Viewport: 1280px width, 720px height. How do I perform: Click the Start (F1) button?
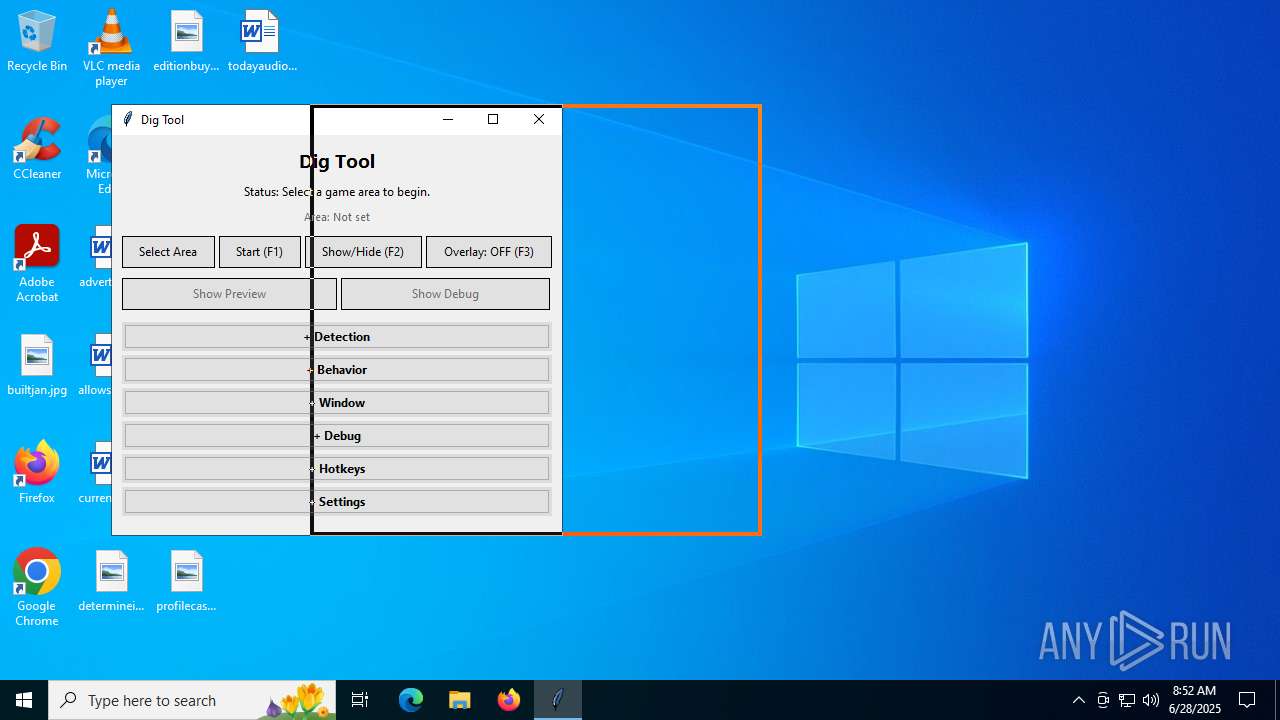[x=259, y=252]
